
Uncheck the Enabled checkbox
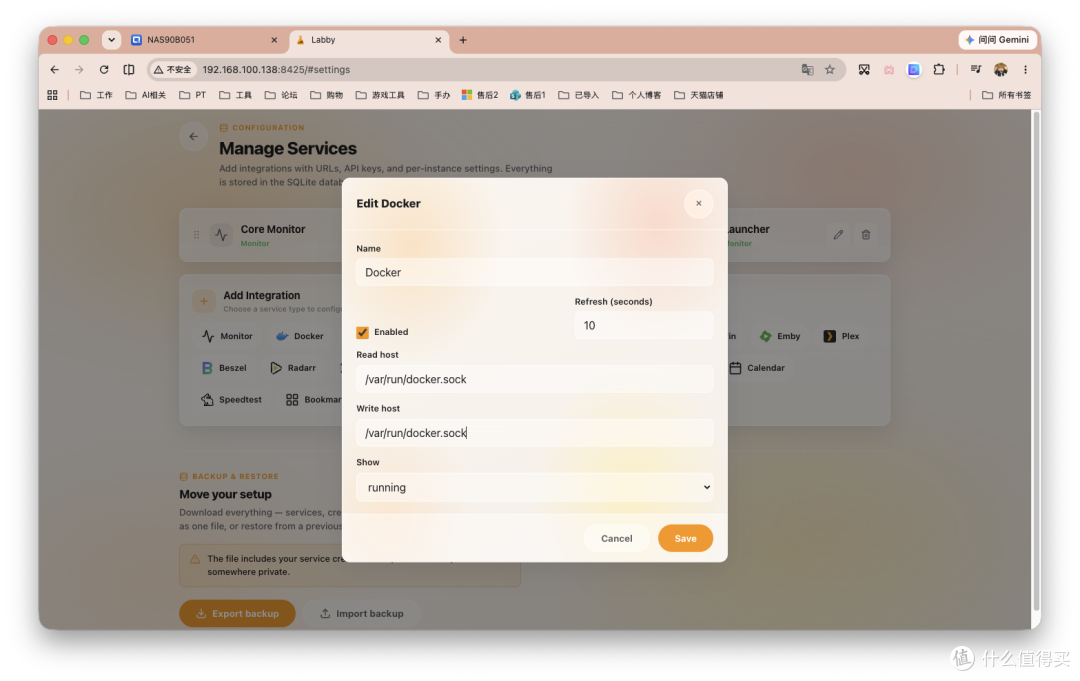tap(362, 332)
